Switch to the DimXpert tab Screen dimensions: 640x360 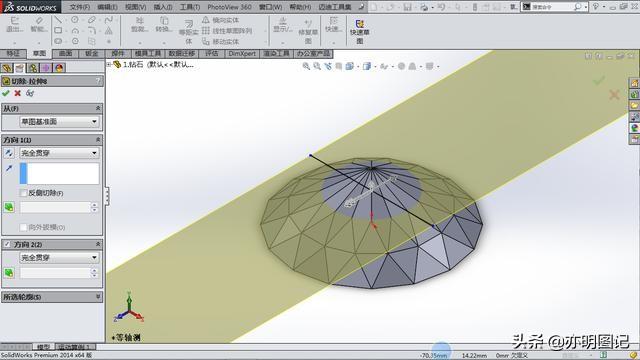[242, 53]
